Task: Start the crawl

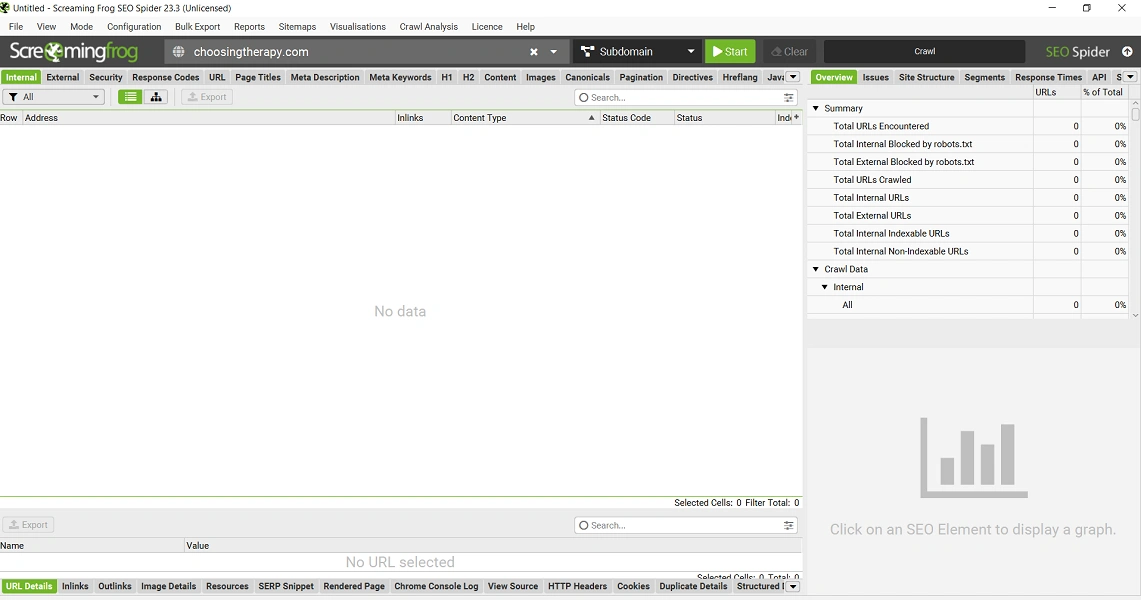Action: [x=730, y=52]
